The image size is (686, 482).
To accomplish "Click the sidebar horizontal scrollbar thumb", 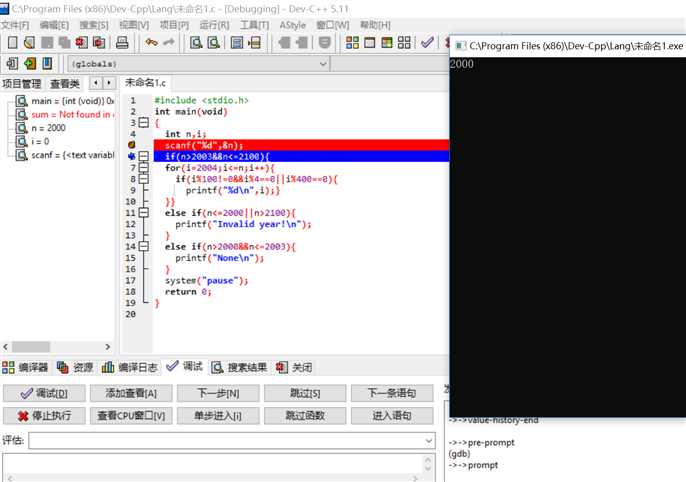I will click(x=31, y=347).
